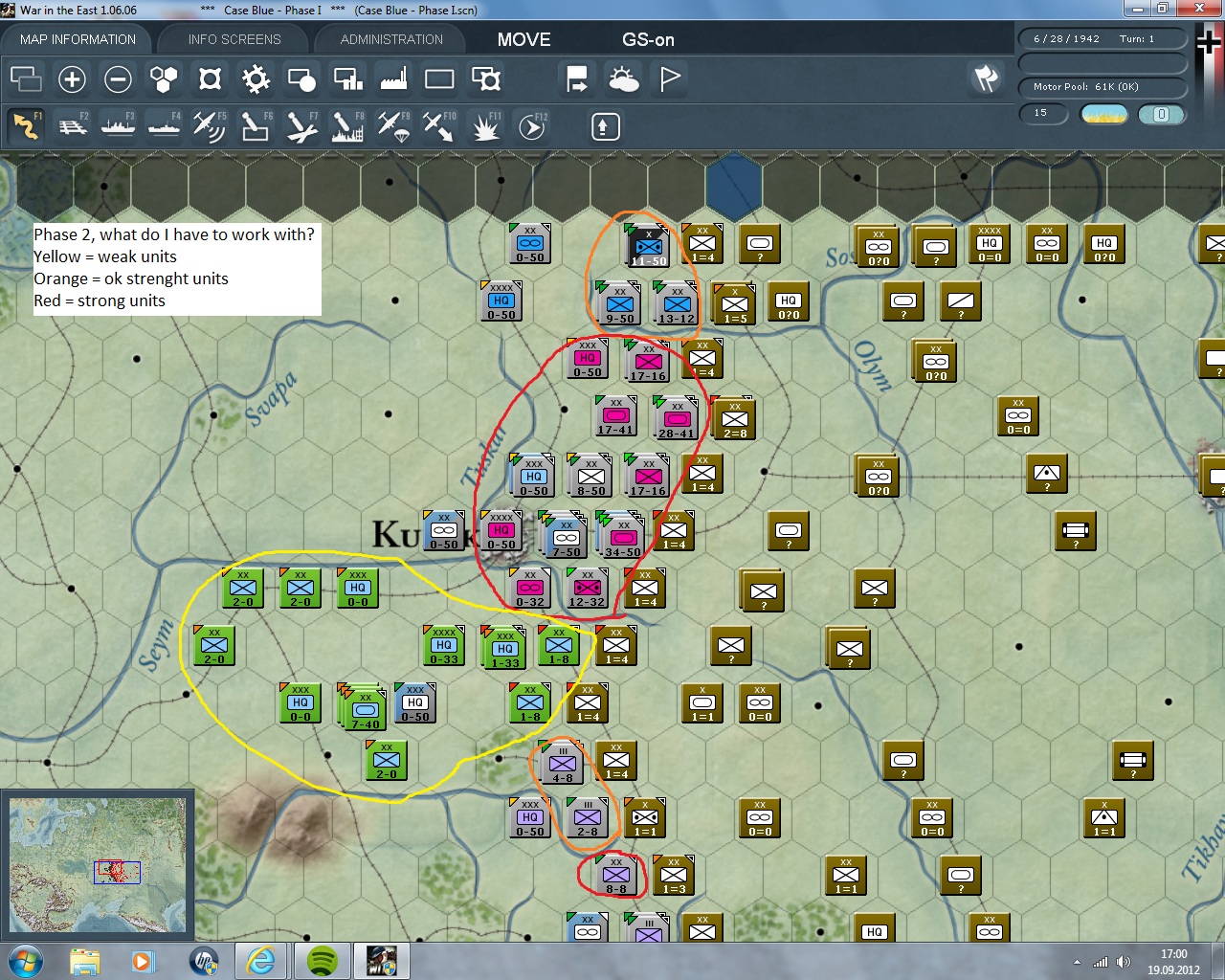
Task: Select the stacked unit labeled 7-40
Action: pyautogui.click(x=364, y=707)
